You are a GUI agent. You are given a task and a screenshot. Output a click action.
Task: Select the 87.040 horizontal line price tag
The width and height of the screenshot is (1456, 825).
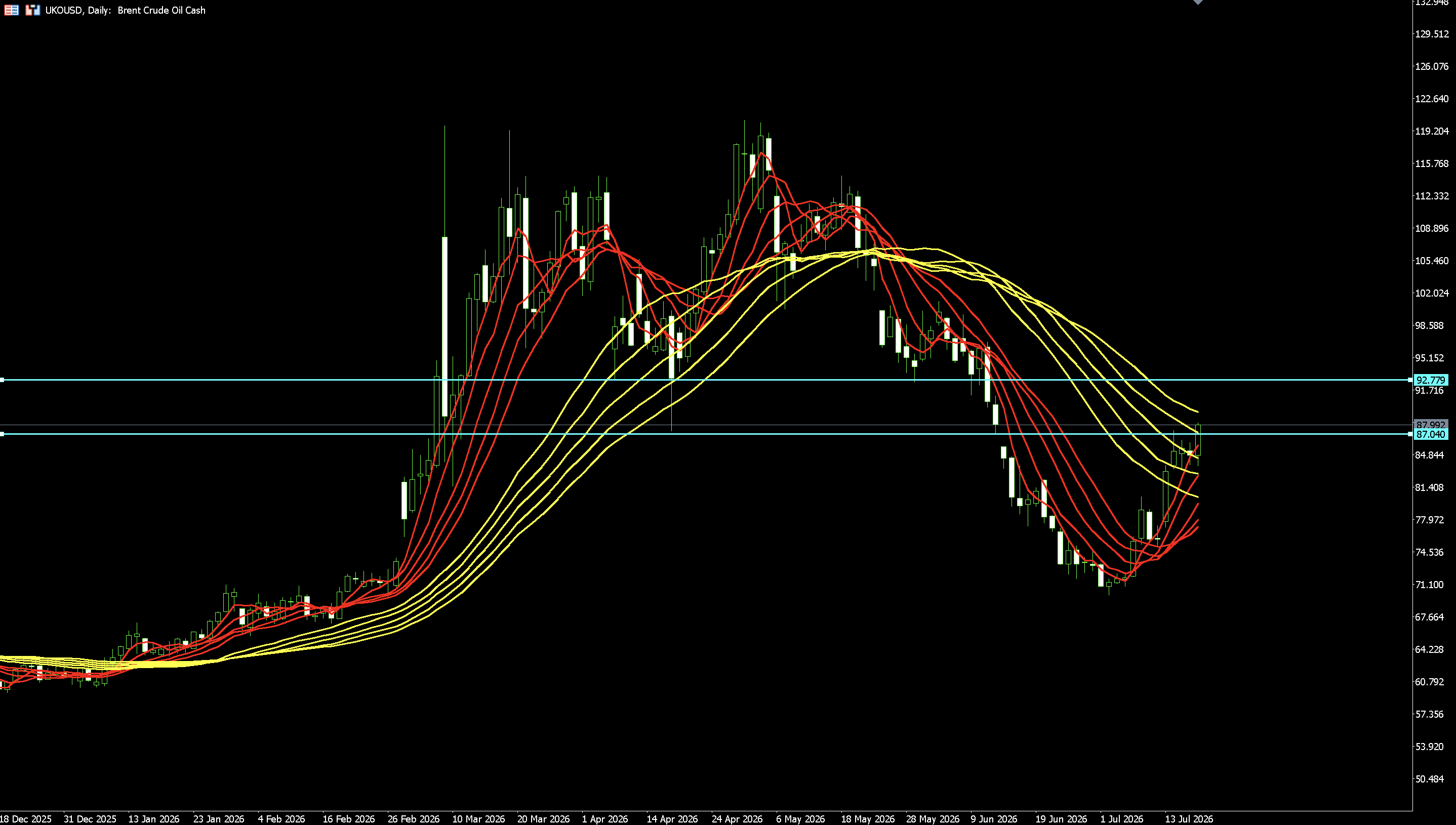point(1431,435)
